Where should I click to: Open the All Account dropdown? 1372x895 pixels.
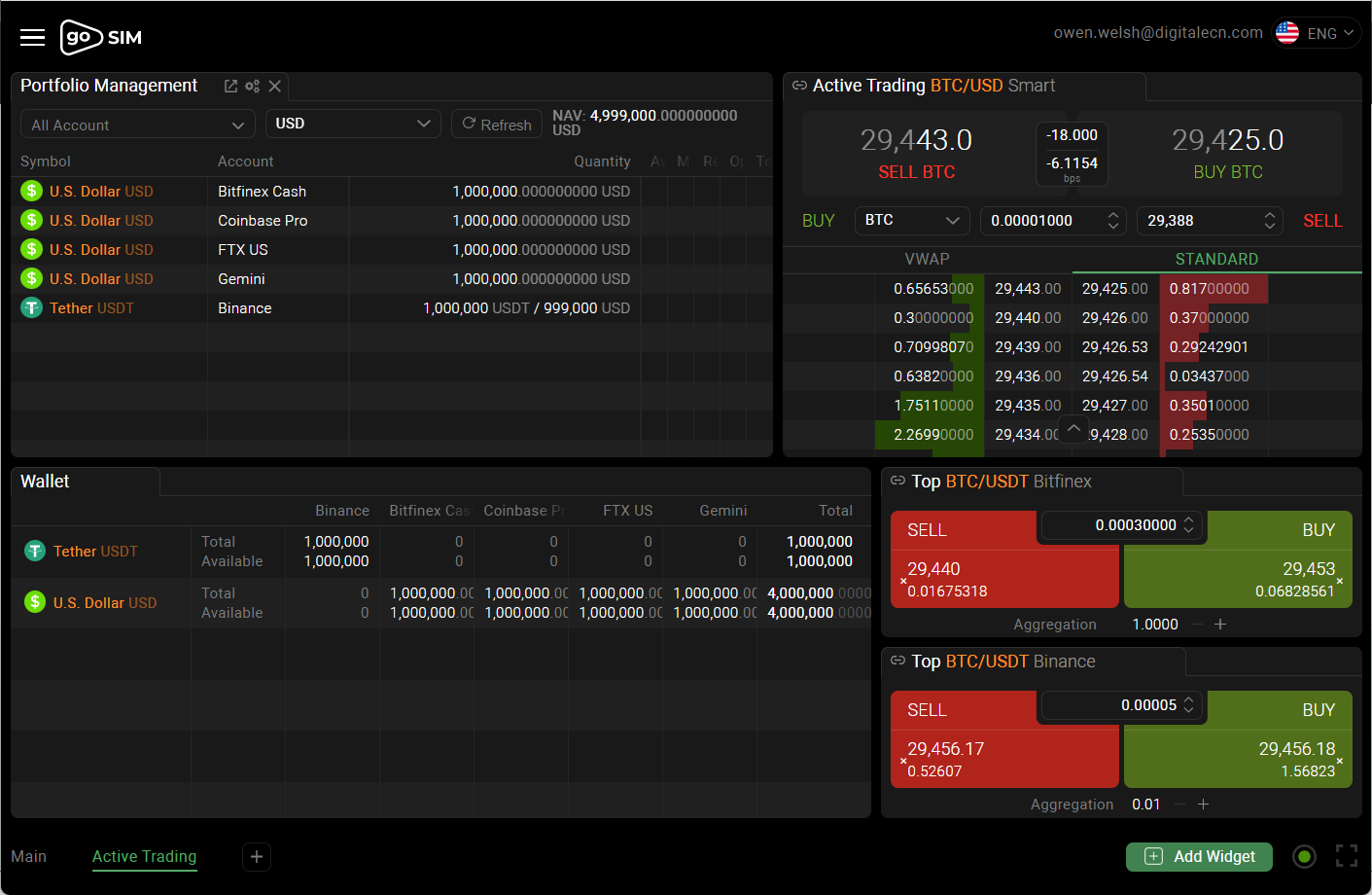tap(138, 124)
